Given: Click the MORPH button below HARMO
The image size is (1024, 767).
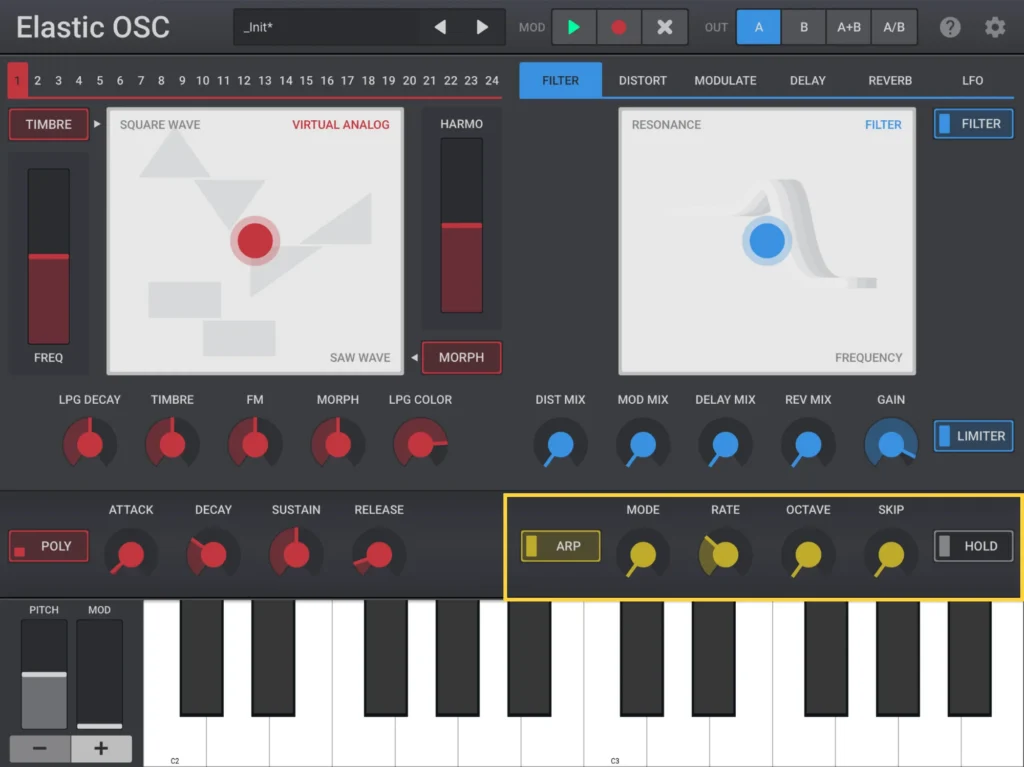Looking at the screenshot, I should tap(461, 357).
